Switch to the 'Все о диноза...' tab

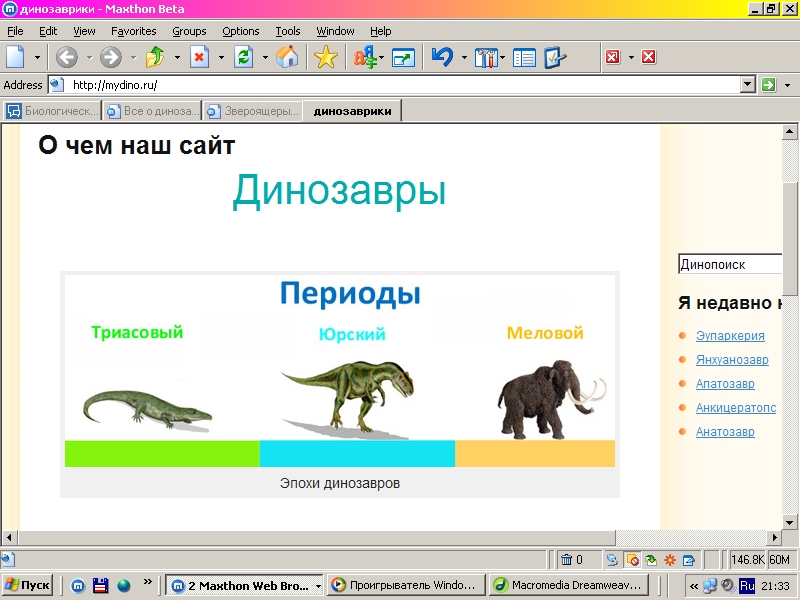[x=153, y=111]
